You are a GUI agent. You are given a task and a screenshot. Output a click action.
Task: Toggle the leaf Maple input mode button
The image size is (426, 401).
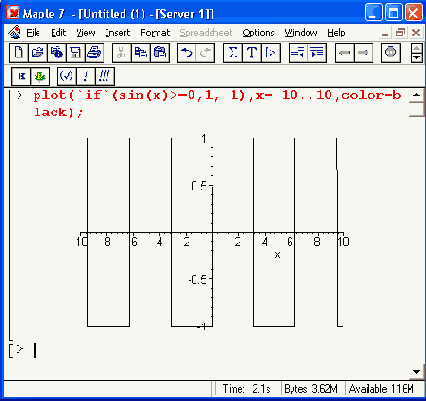pos(40,76)
